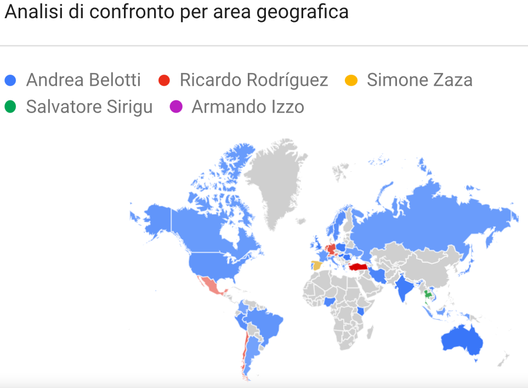Click the purple Armando Izzo legend dot
528x388 pixels.
pos(176,107)
